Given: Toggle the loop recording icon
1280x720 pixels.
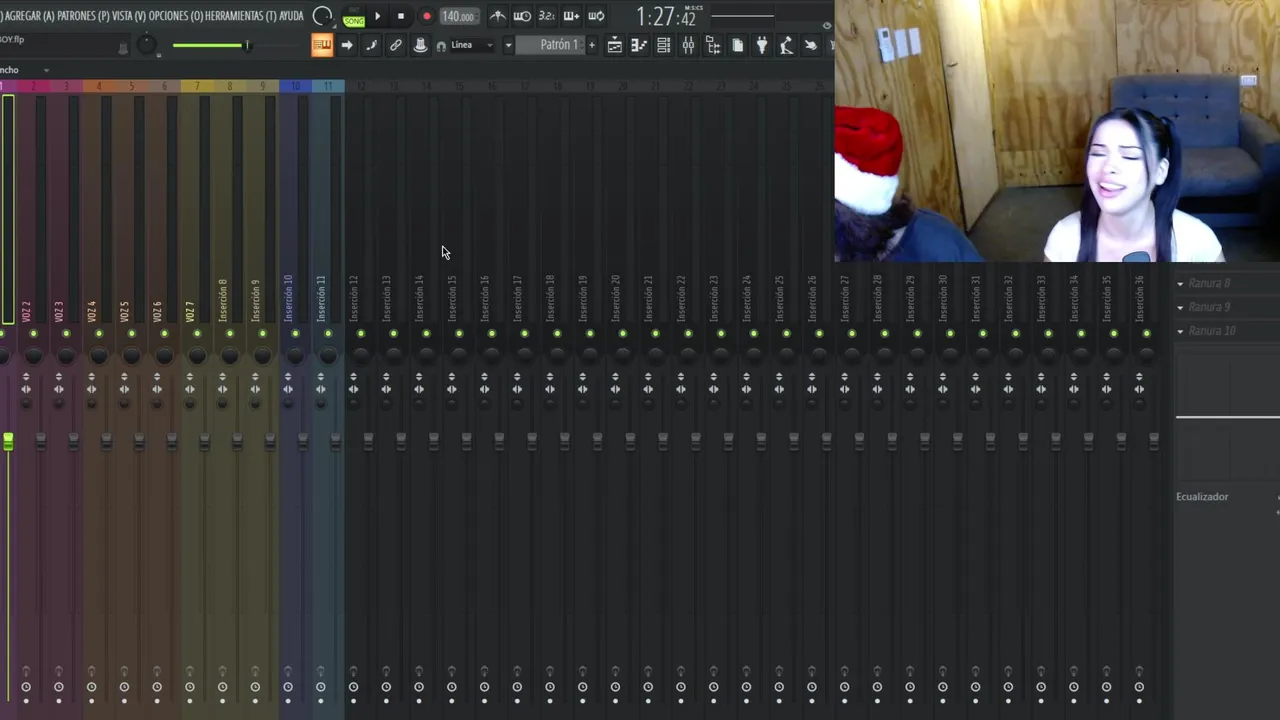Looking at the screenshot, I should click(596, 16).
